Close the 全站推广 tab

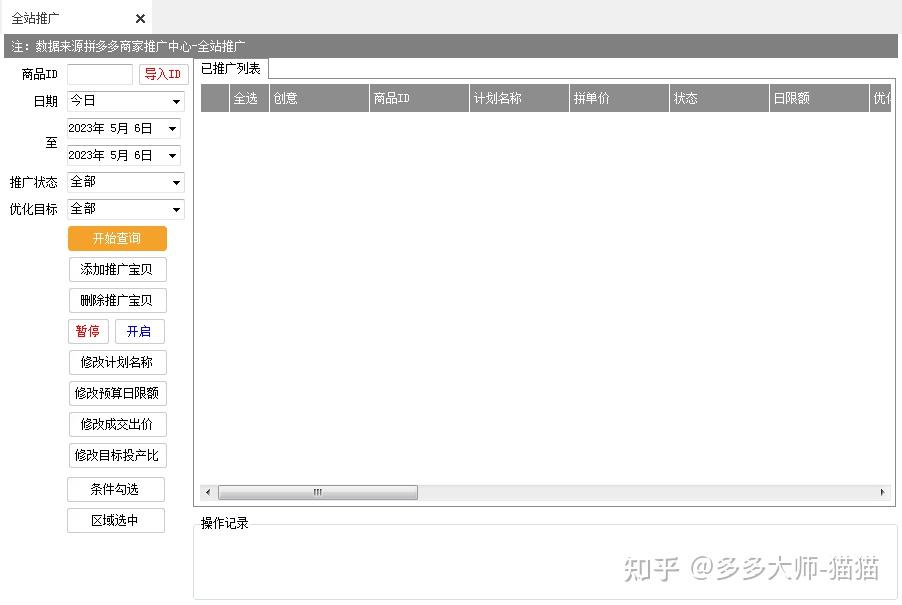click(140, 19)
